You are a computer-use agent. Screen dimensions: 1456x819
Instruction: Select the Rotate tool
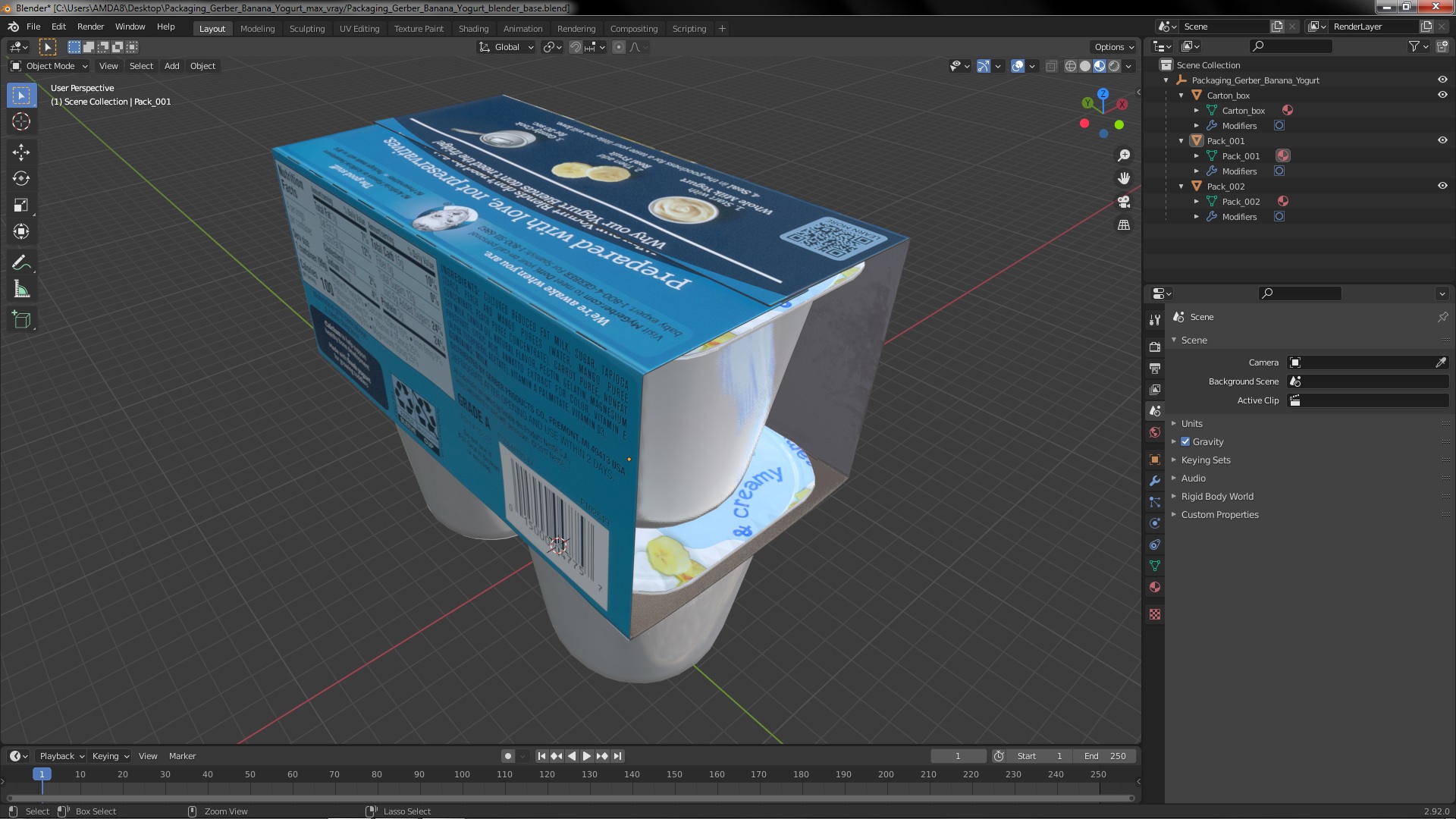click(x=21, y=178)
